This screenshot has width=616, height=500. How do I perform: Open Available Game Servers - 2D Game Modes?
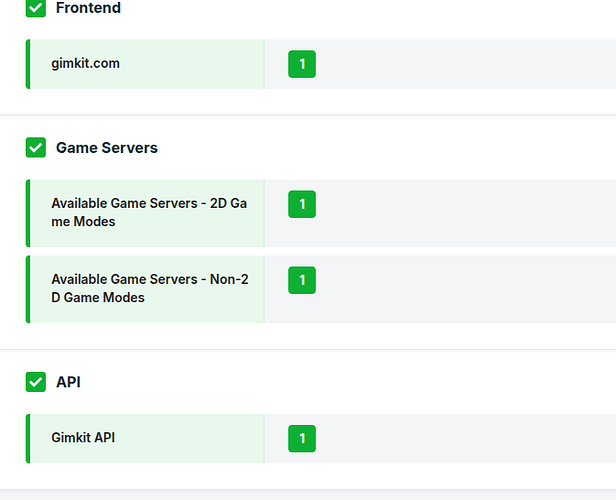[x=149, y=212]
